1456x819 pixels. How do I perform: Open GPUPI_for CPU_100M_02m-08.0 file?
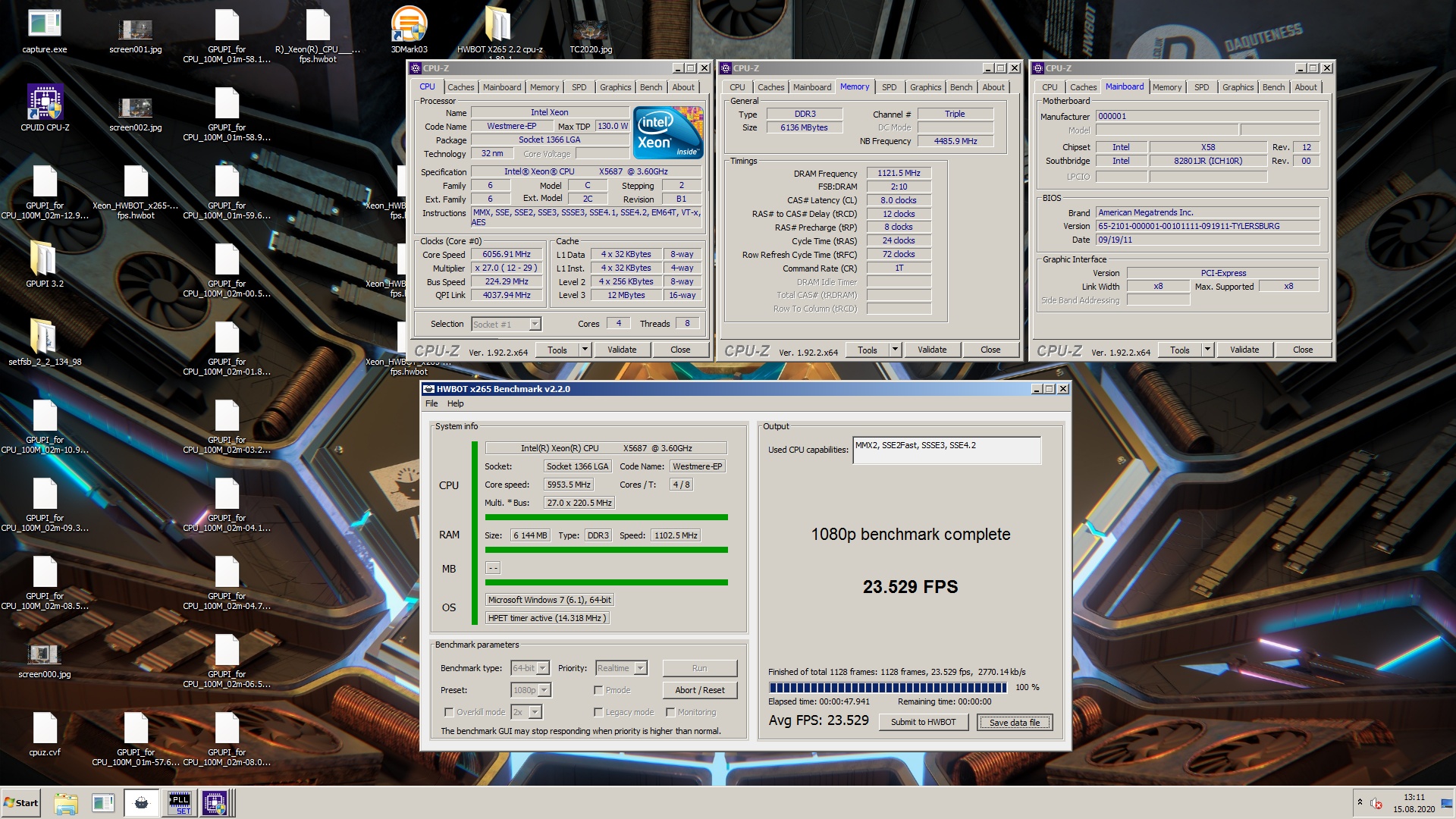point(227,739)
